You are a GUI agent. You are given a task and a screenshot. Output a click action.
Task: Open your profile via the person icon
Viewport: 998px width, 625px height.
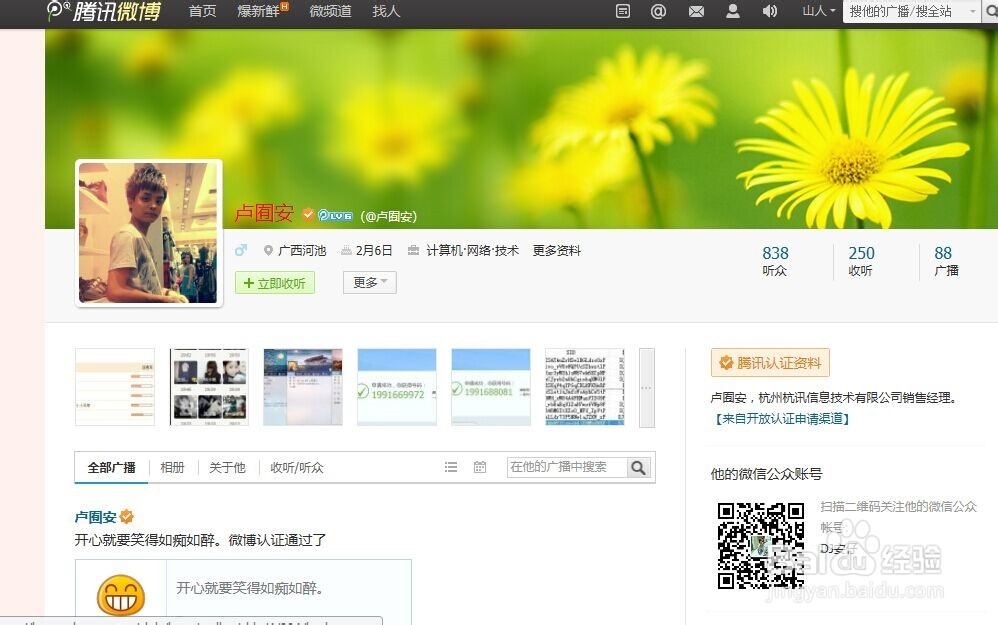pos(733,12)
